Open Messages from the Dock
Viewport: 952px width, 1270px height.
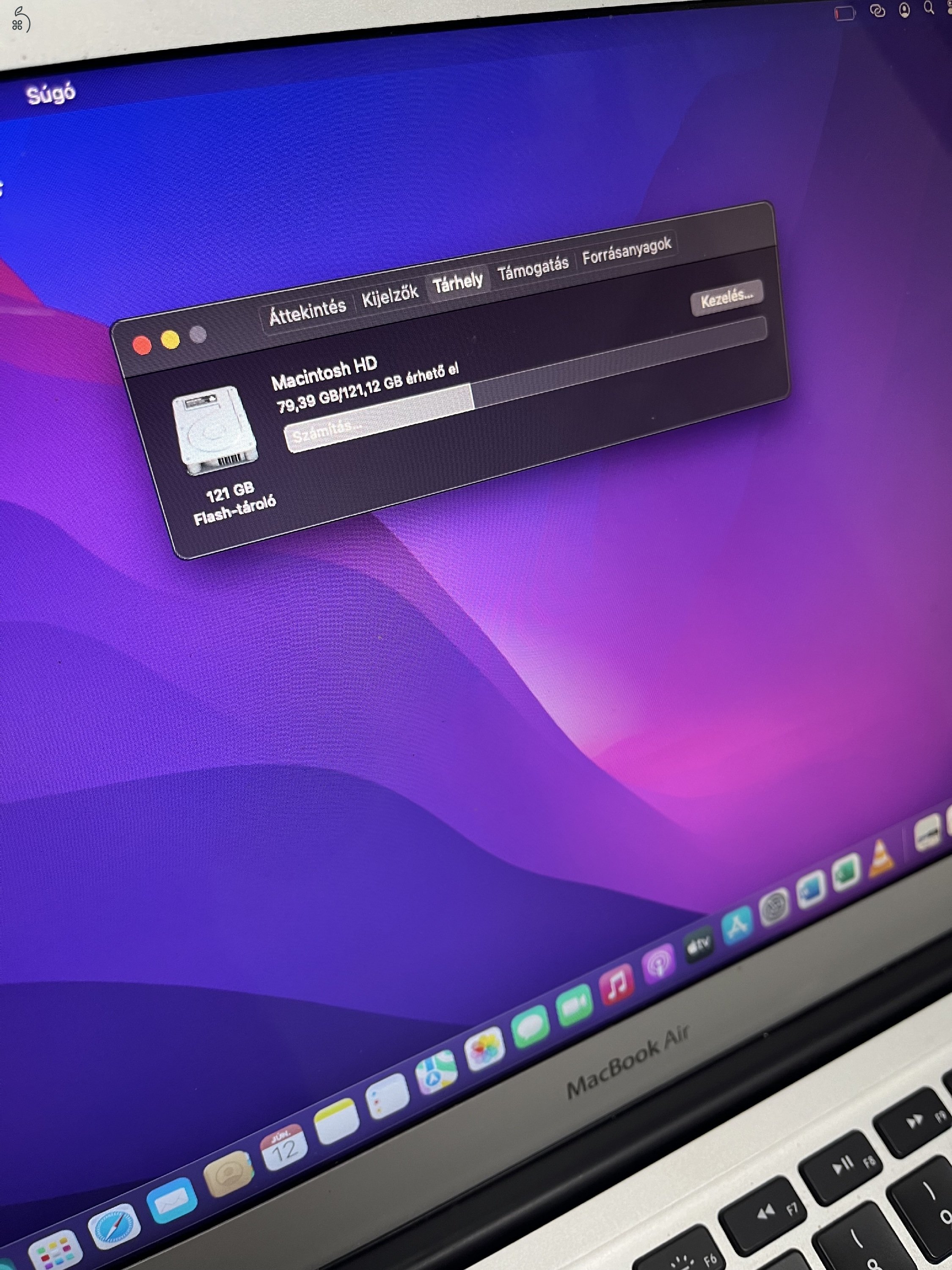(x=530, y=1027)
